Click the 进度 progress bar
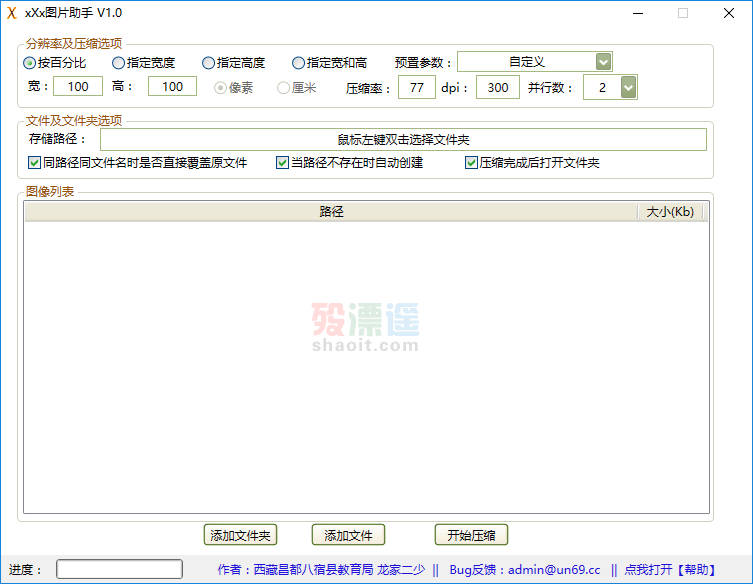 pyautogui.click(x=119, y=569)
